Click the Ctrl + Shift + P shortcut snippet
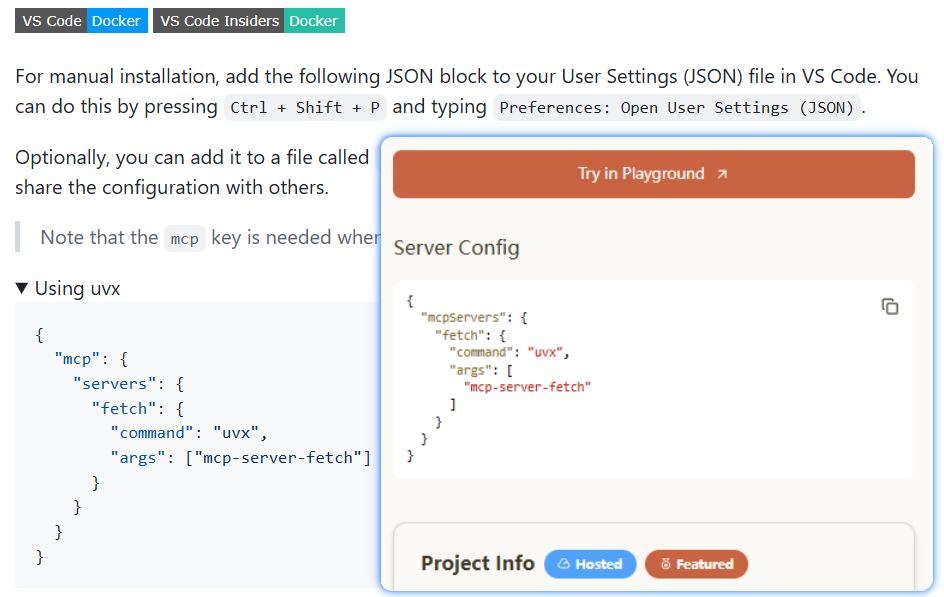Image resolution: width=944 pixels, height=597 pixels. (x=305, y=108)
